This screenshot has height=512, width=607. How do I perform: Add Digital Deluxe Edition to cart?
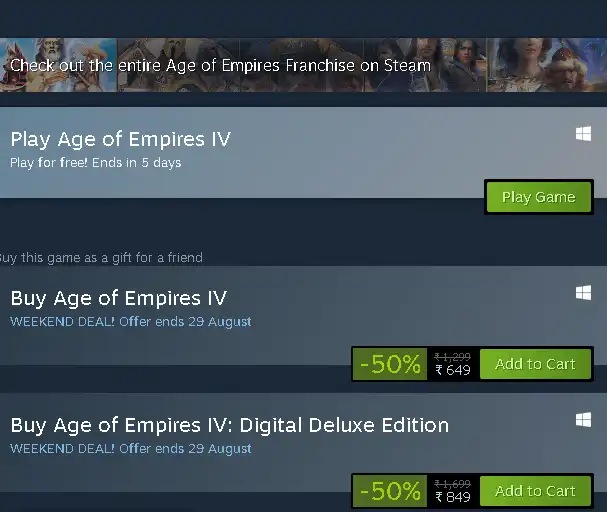click(535, 491)
